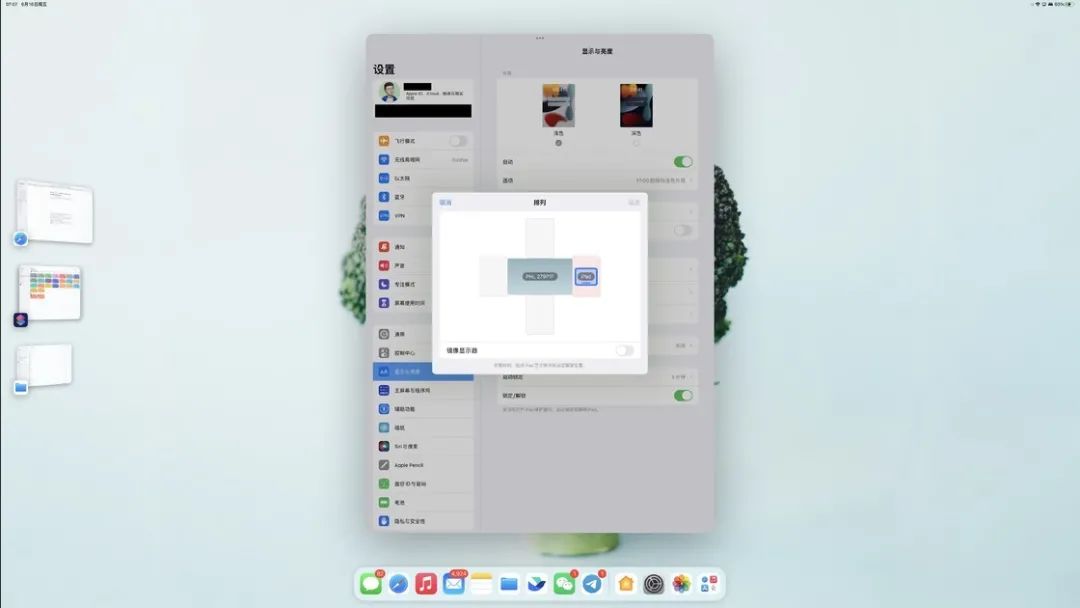The width and height of the screenshot is (1080, 608).
Task: Select the 深色 (Dark) appearance radio button
Action: (x=636, y=143)
